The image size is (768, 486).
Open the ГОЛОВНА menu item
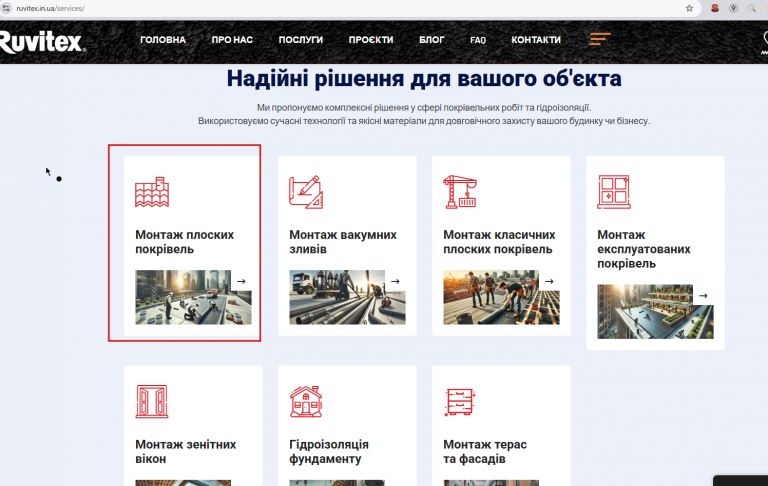(163, 40)
